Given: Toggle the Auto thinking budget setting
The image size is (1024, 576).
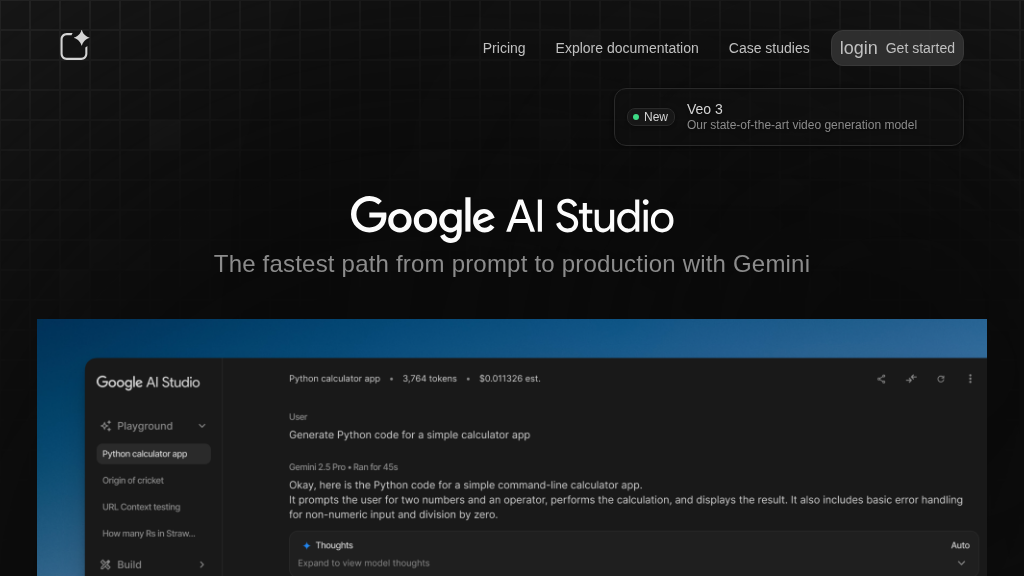Looking at the screenshot, I should tap(959, 545).
